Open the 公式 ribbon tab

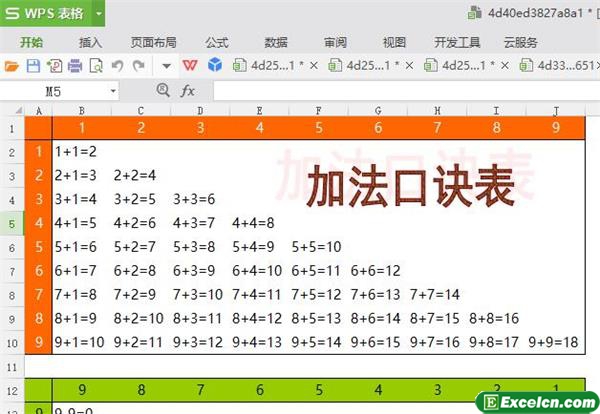tap(217, 42)
